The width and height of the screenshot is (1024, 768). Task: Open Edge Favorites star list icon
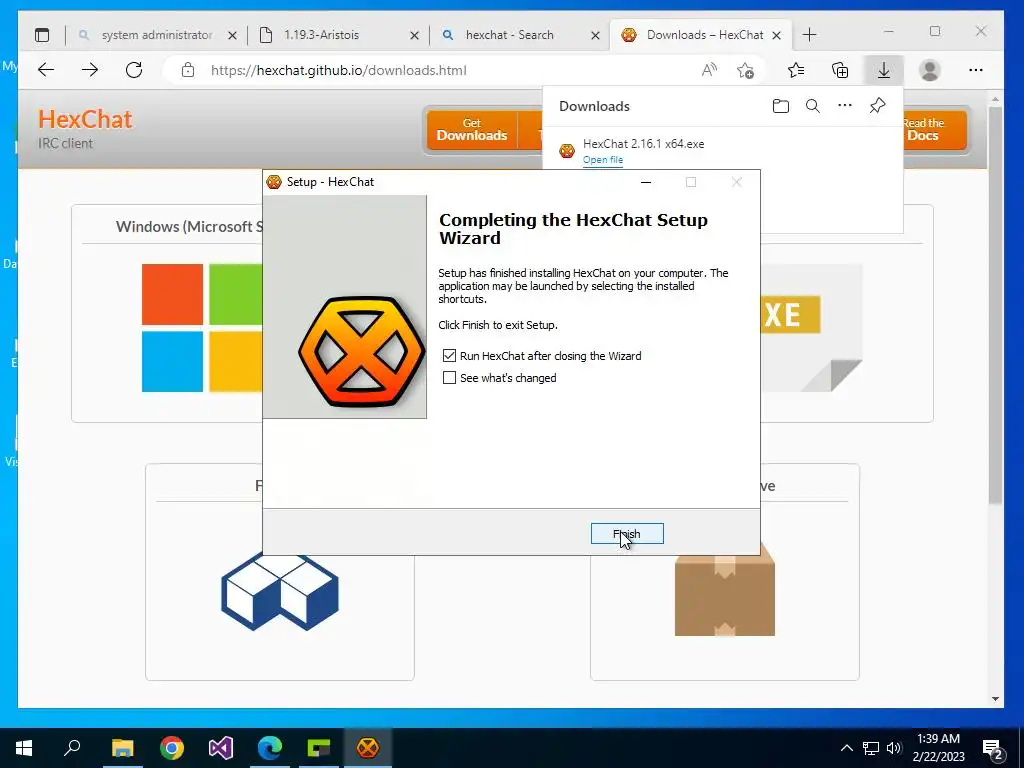795,70
